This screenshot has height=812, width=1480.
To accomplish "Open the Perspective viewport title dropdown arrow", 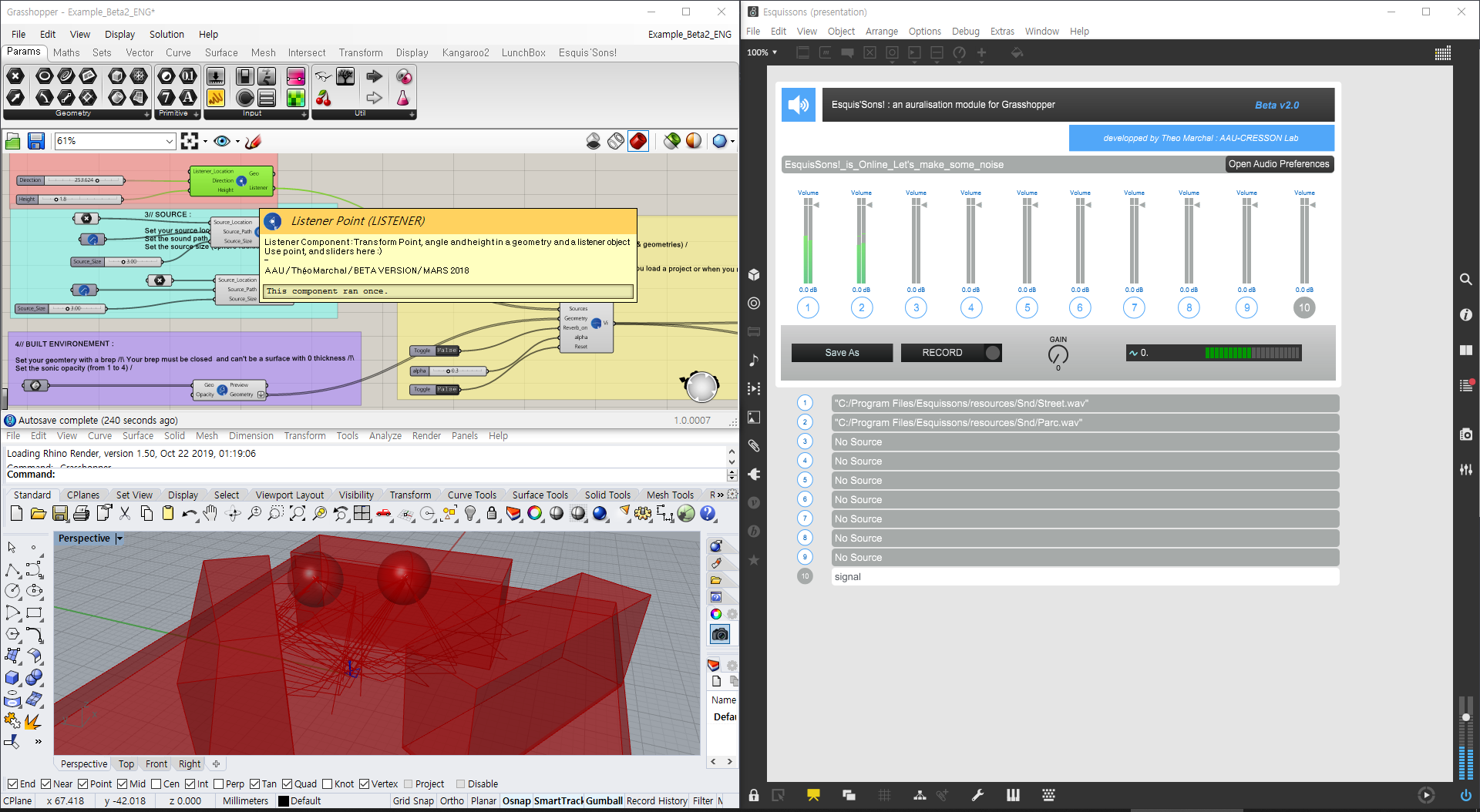I will pos(119,539).
